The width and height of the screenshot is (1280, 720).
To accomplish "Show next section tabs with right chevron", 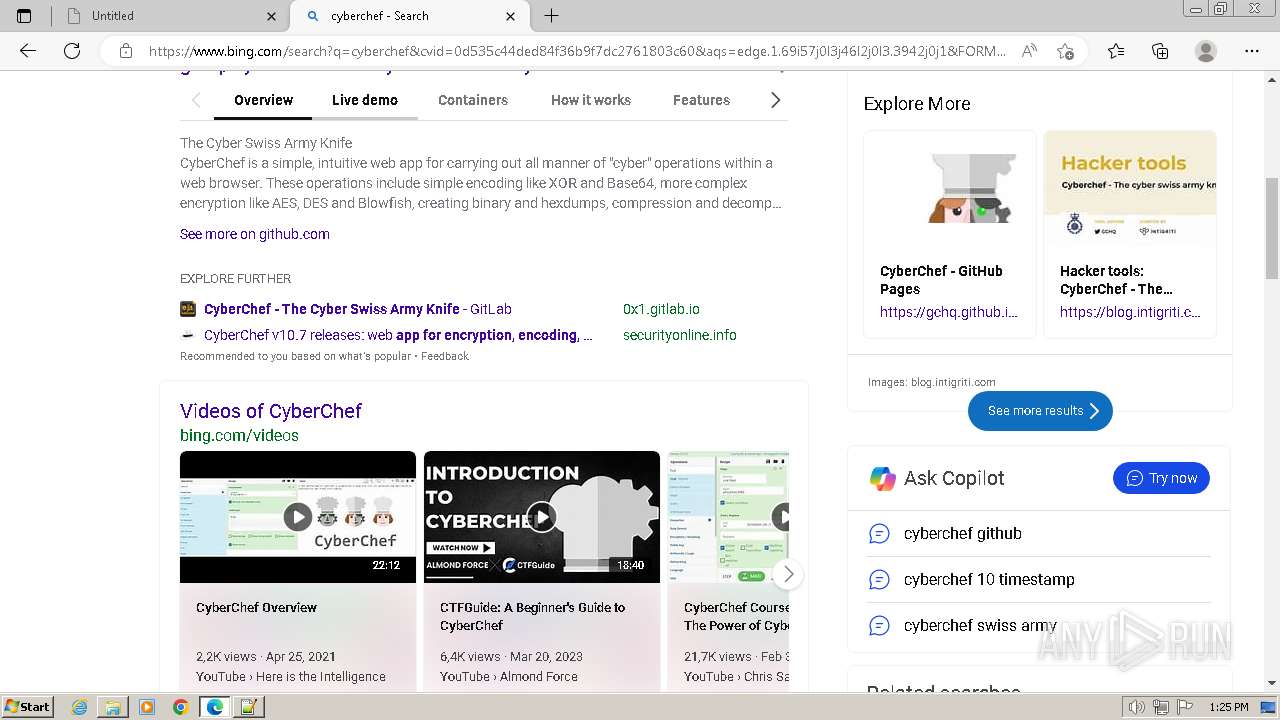I will point(775,100).
